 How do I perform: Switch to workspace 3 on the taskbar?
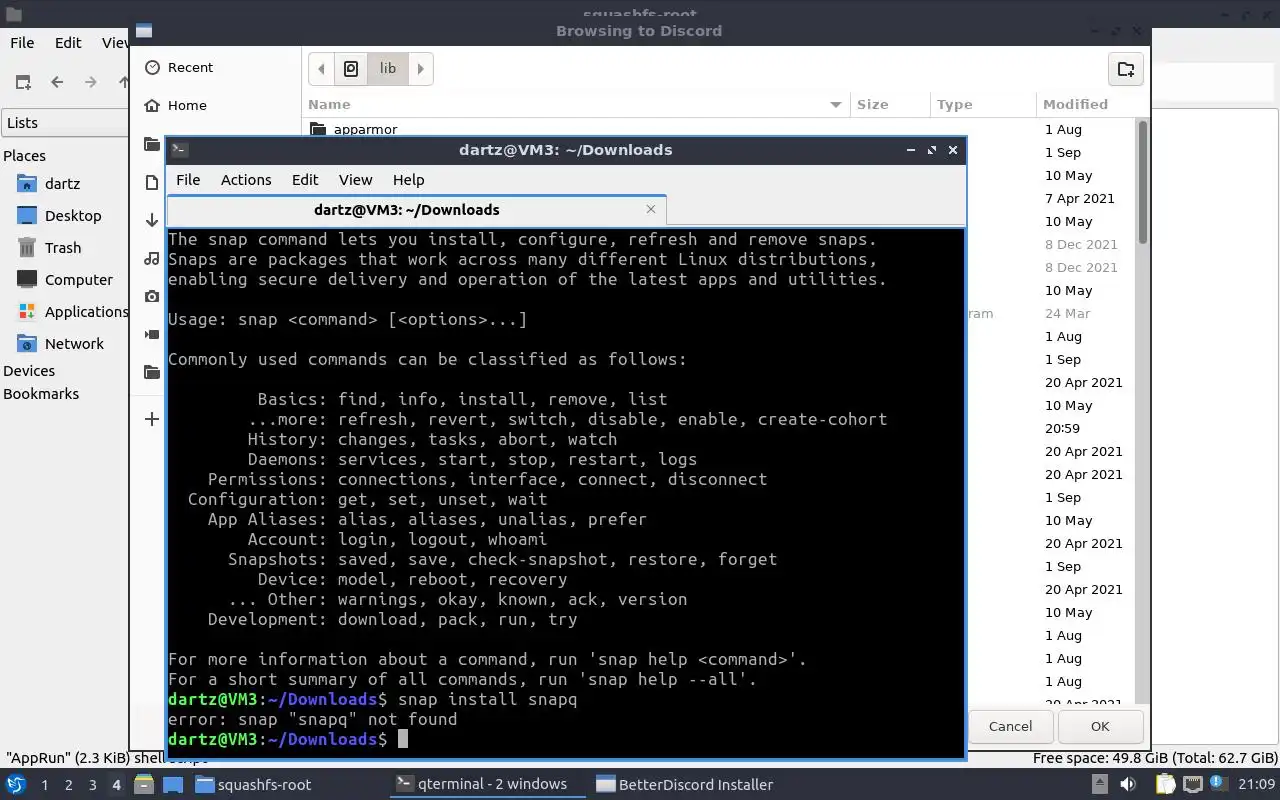92,785
